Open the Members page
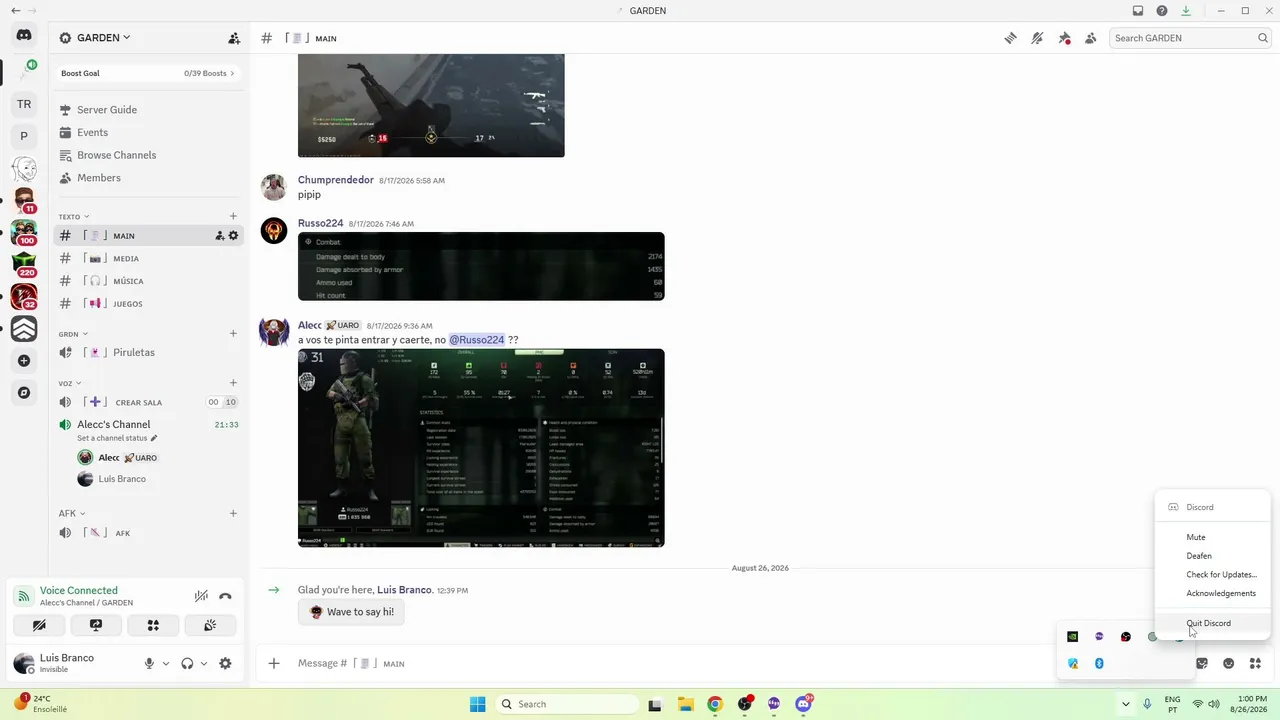This screenshot has height=720, width=1280. pos(148,178)
